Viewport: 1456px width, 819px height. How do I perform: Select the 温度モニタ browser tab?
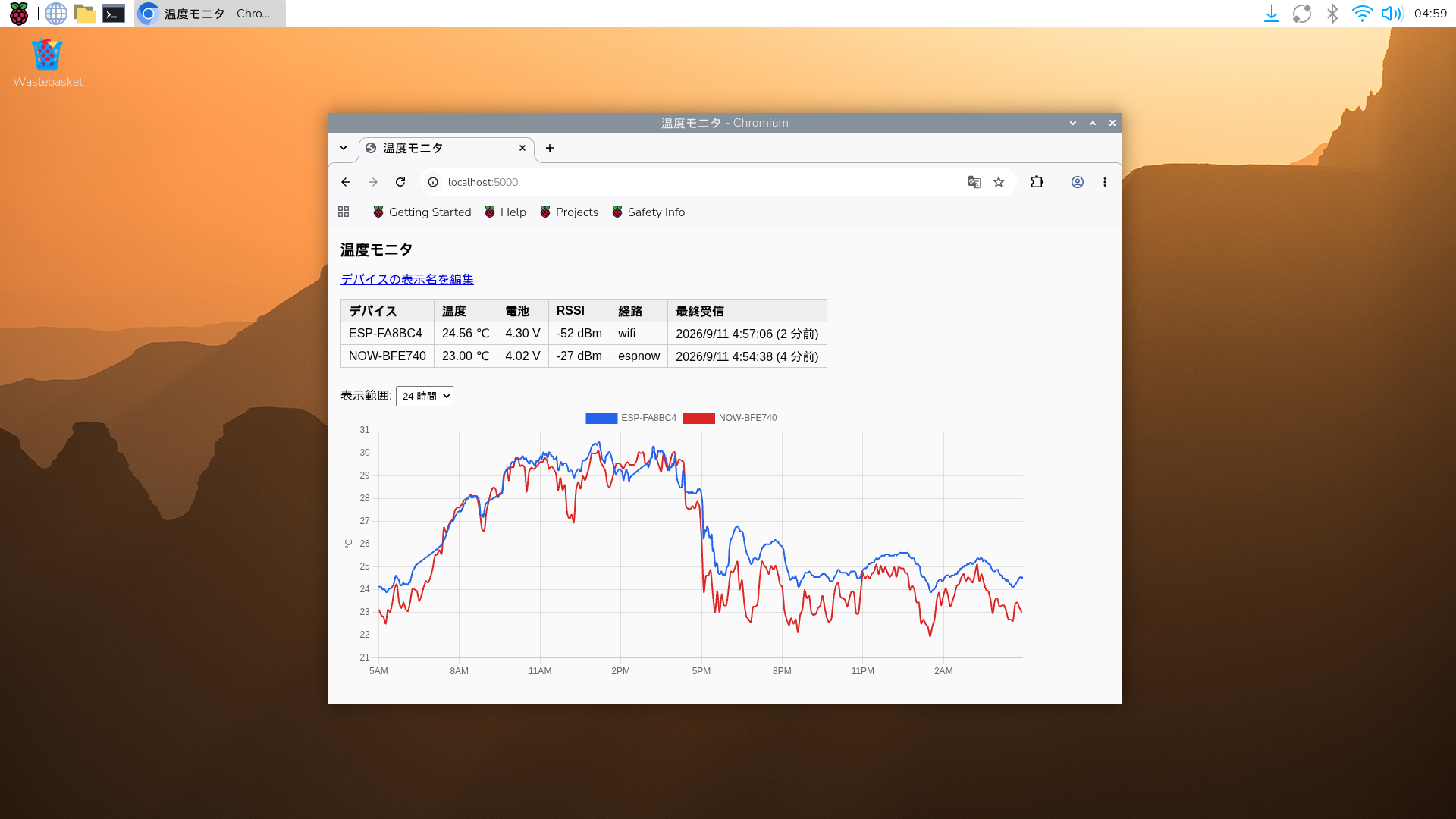click(x=446, y=149)
